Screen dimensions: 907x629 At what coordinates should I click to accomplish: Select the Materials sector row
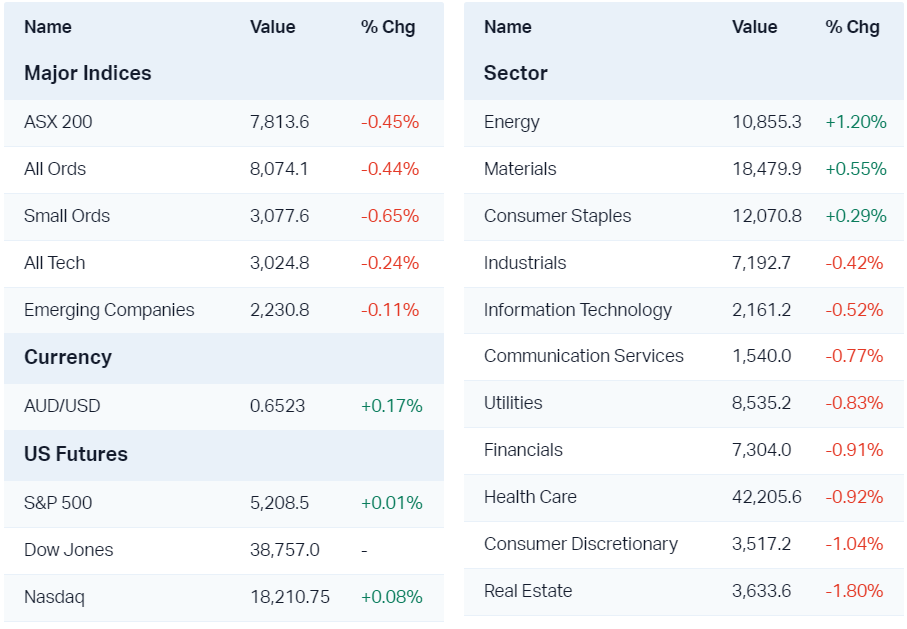click(520, 169)
